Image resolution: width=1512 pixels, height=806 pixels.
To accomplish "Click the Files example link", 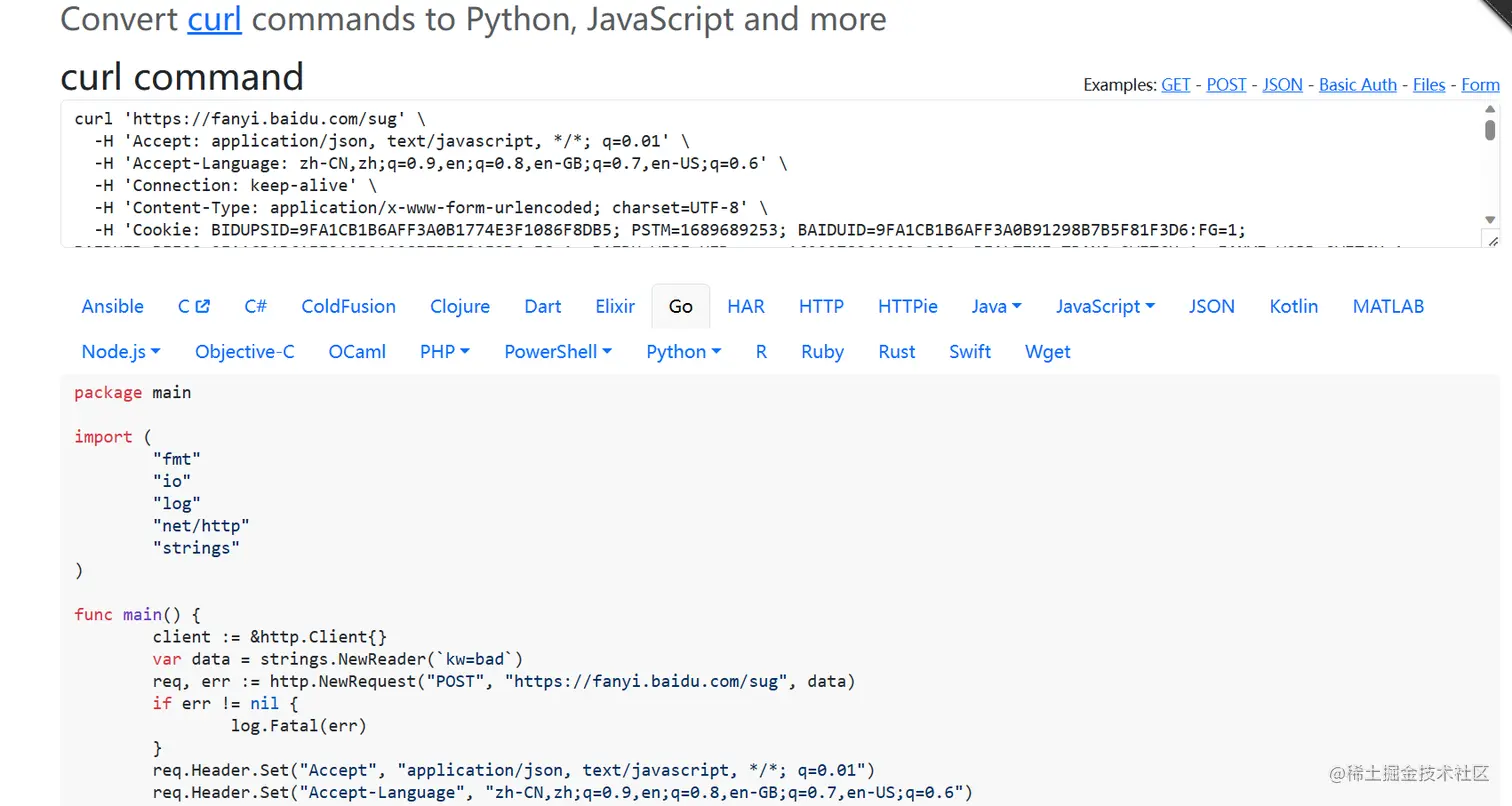I will pyautogui.click(x=1428, y=85).
